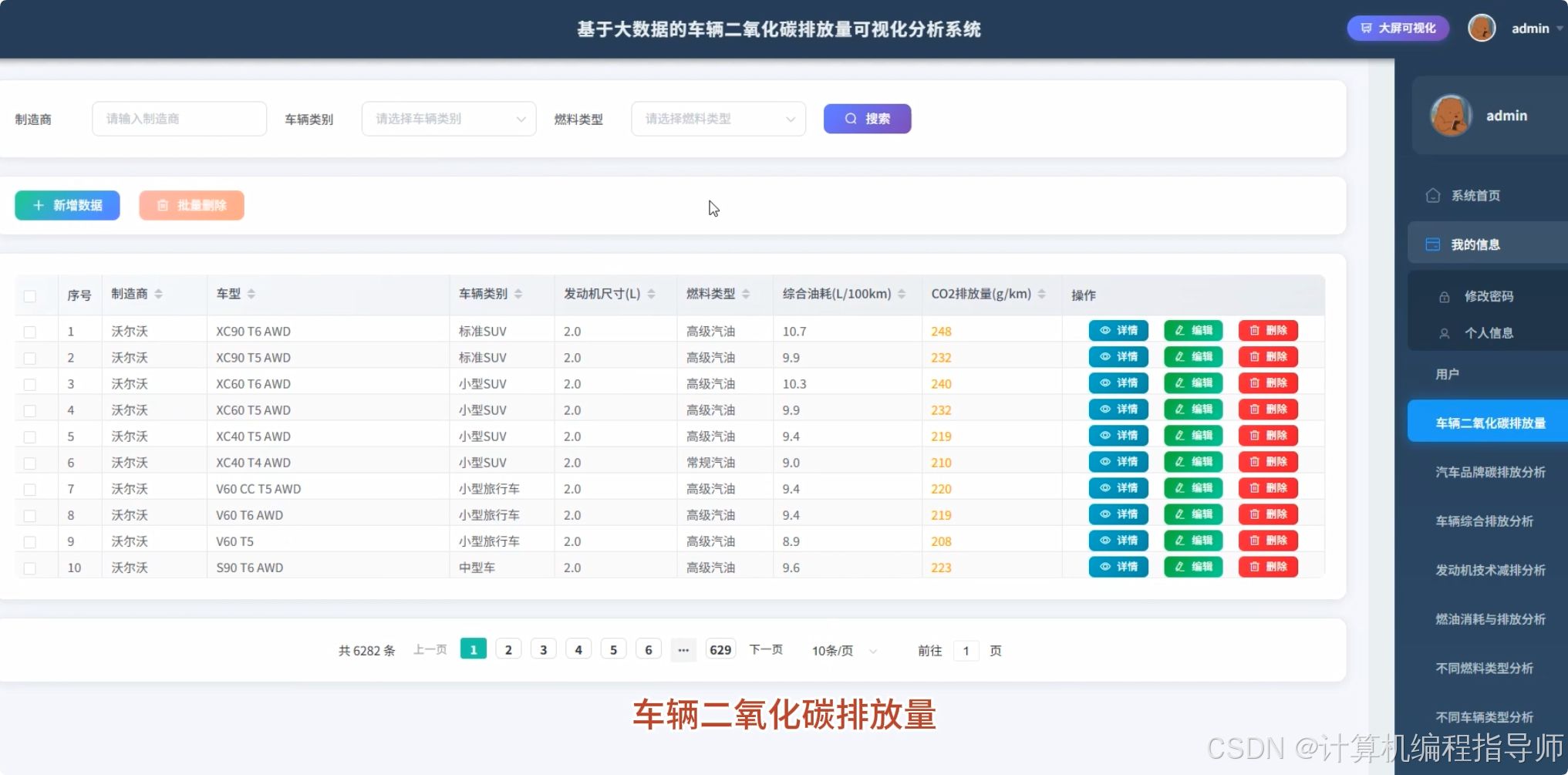Open the 请选择燃料类型 dropdown

coord(717,118)
